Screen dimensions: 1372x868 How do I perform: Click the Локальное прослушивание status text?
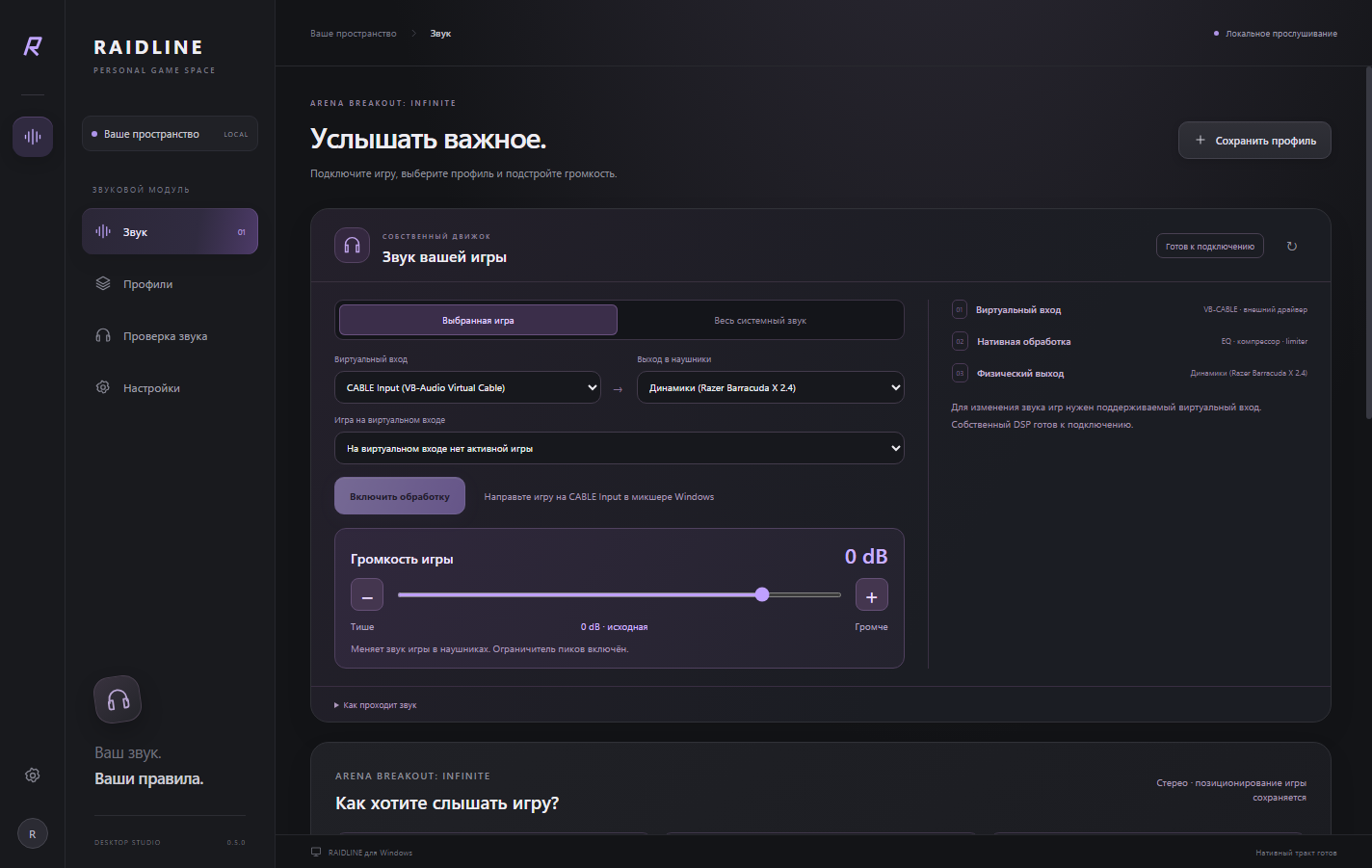1281,34
